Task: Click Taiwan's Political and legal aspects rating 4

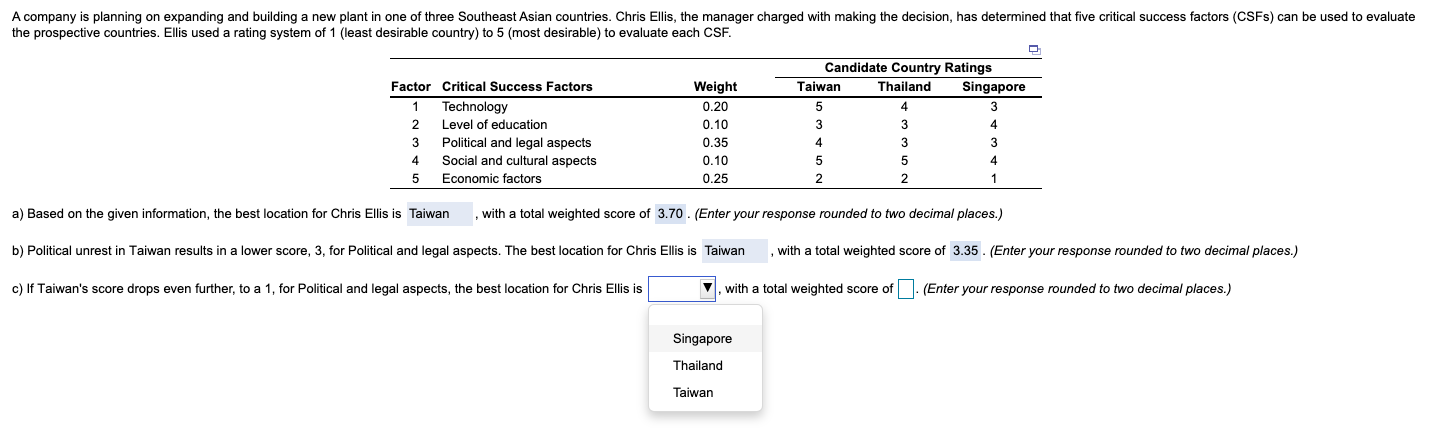Action: [819, 143]
